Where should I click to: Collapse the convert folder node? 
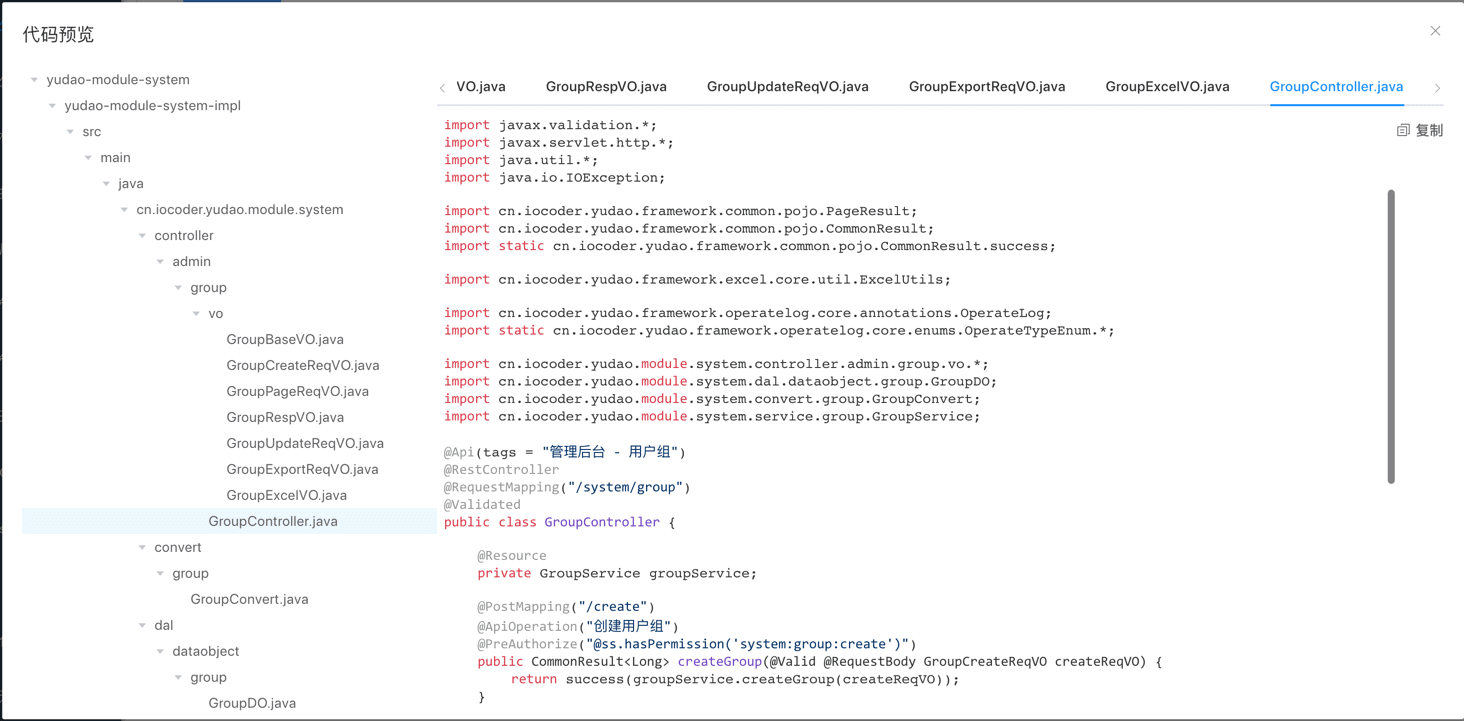coord(143,548)
